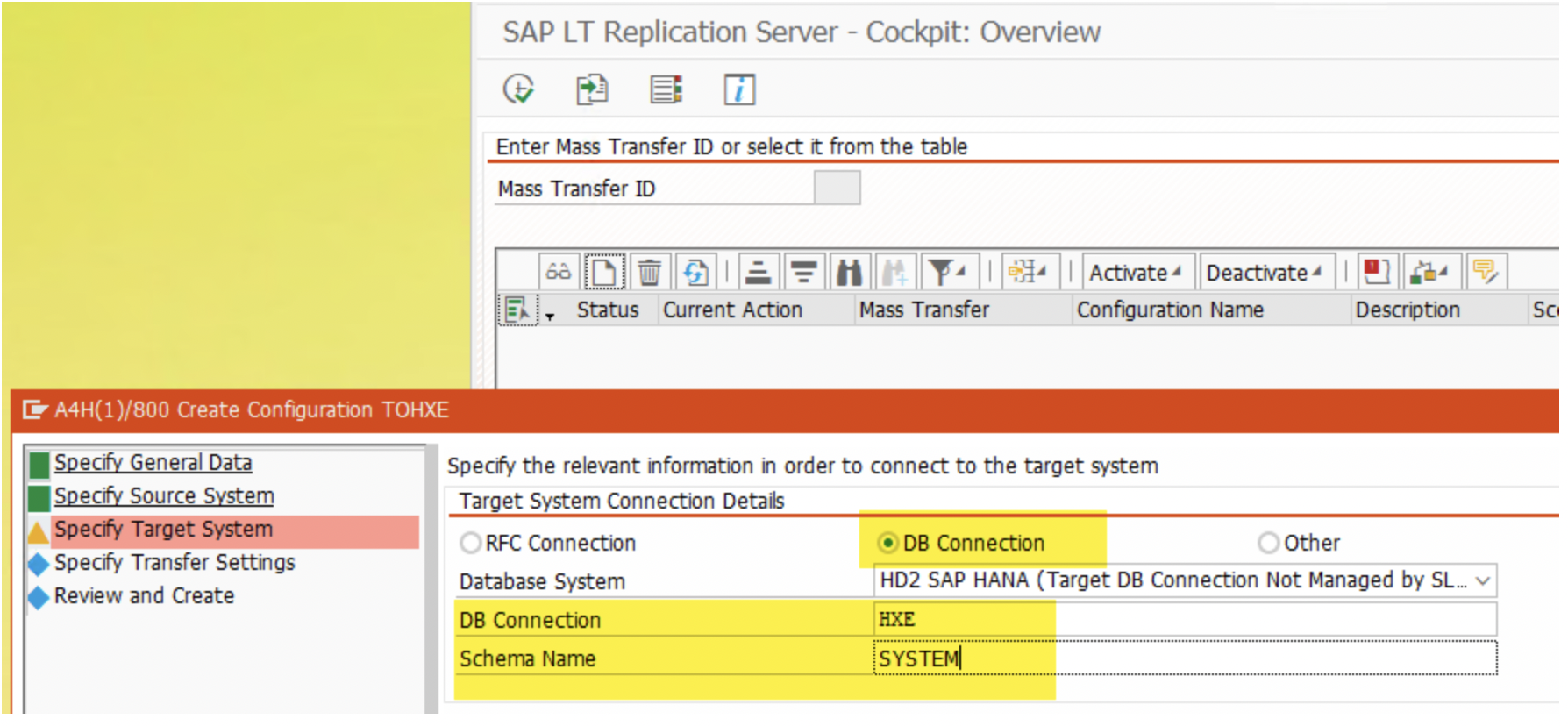Click the Schema Name field containing SYSTEM
Screen dimensions: 1568x726
click(x=1185, y=658)
